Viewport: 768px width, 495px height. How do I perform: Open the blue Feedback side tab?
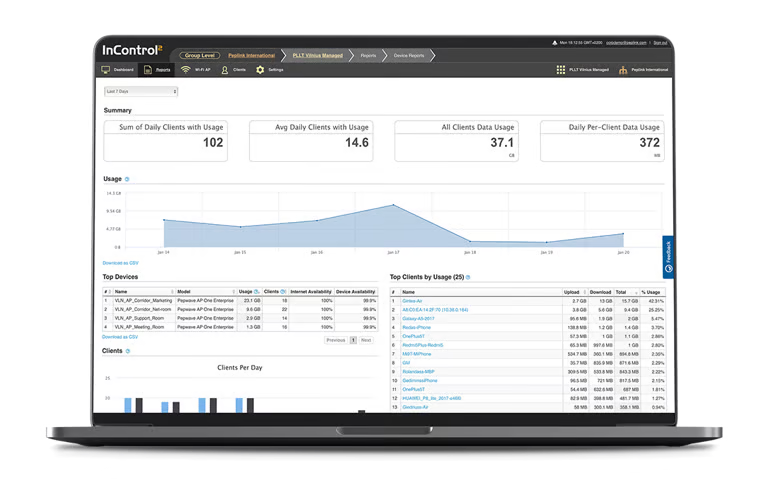point(668,257)
